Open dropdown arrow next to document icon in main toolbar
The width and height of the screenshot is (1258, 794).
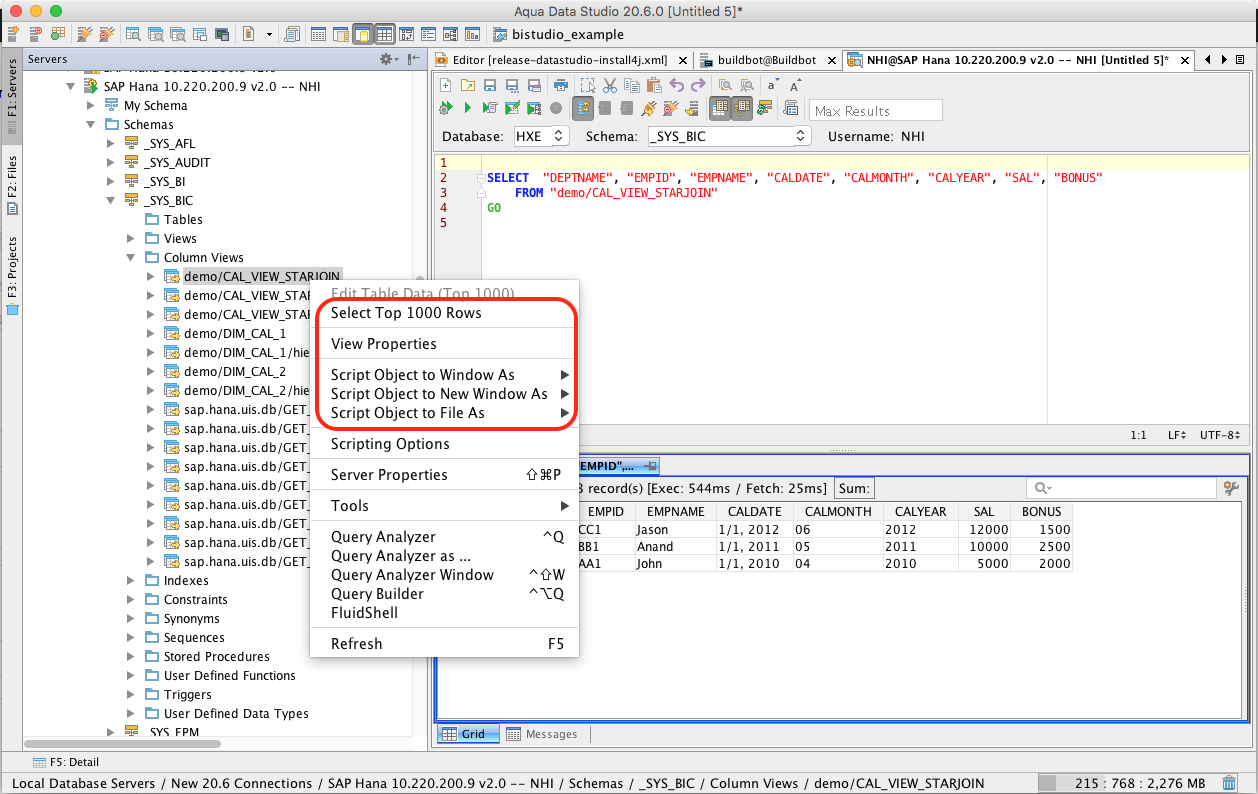[269, 34]
